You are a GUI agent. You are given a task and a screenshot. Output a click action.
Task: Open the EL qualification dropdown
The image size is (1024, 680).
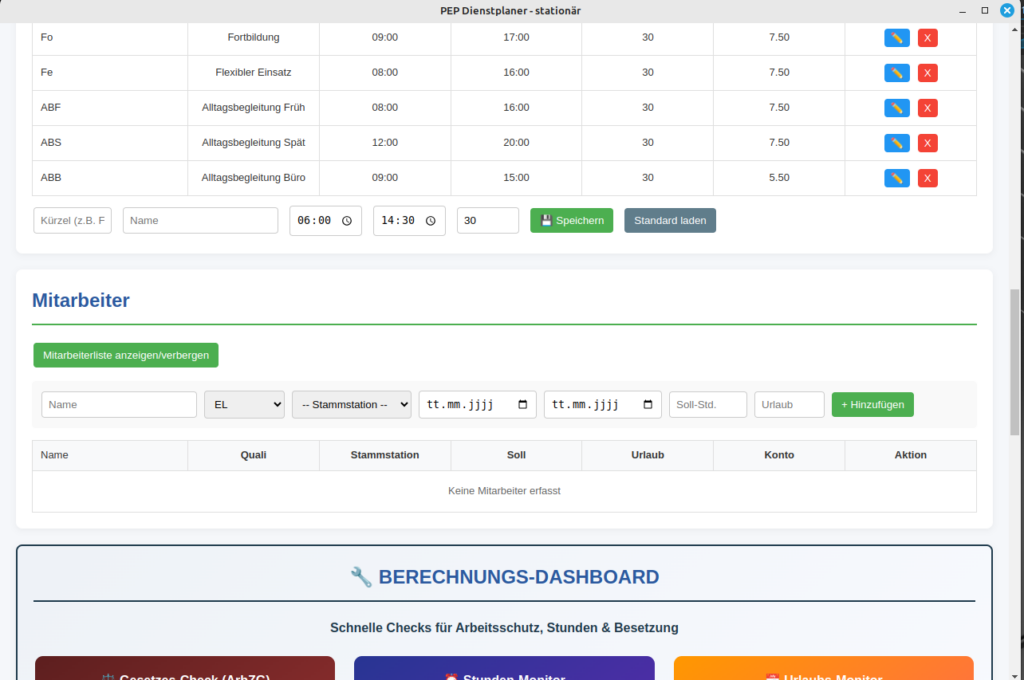point(244,405)
